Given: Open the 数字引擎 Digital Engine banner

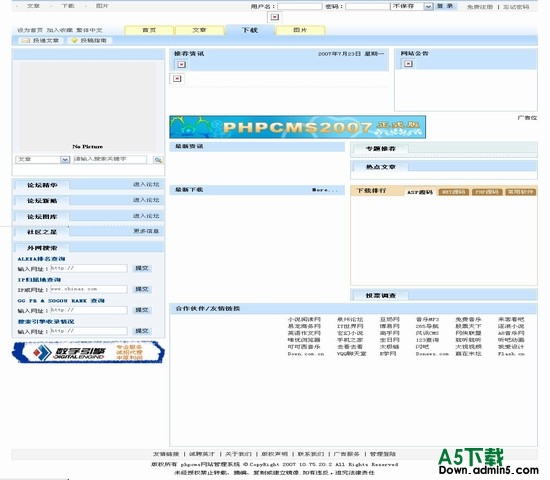Looking at the screenshot, I should 88,352.
